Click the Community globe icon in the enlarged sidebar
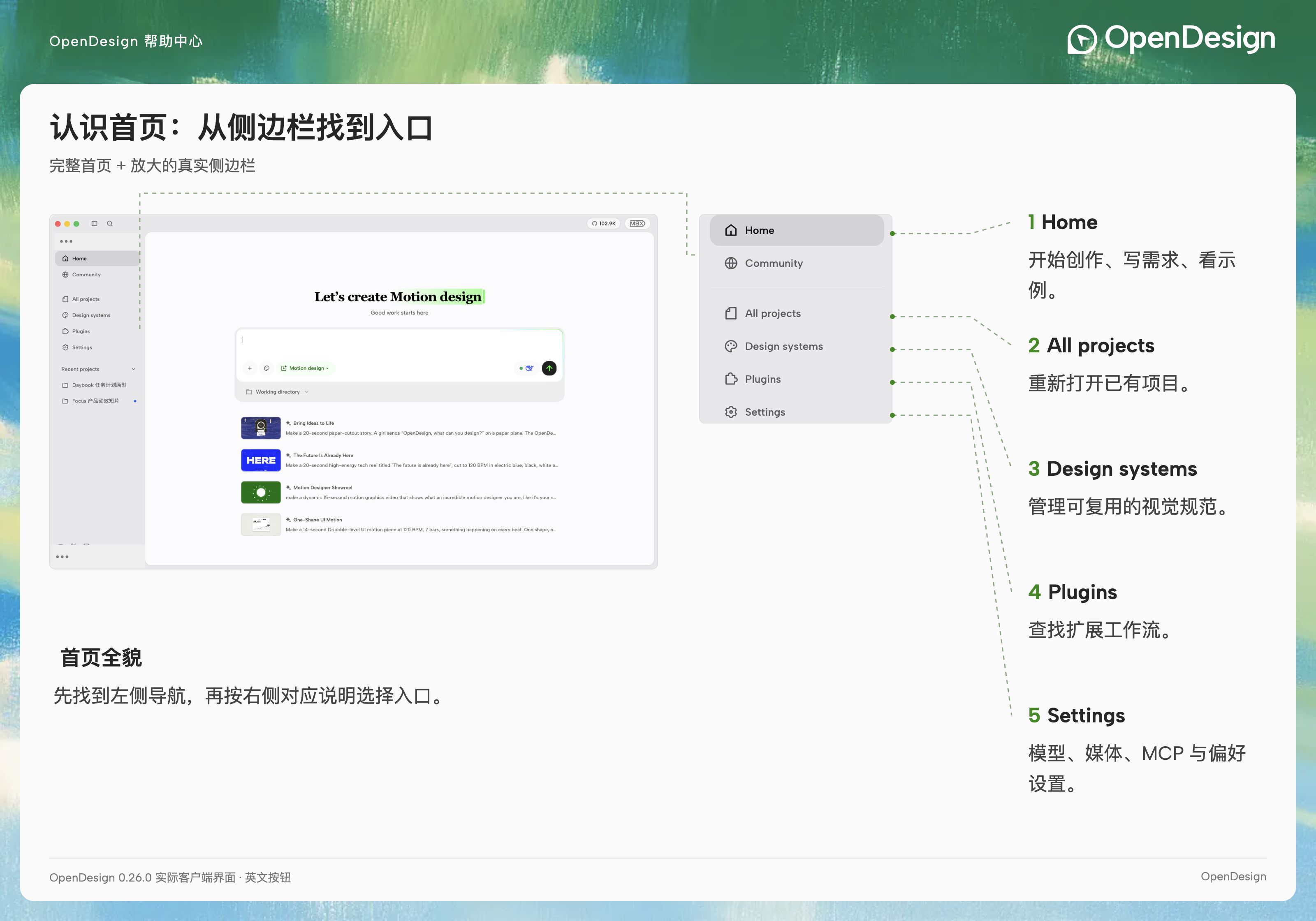The width and height of the screenshot is (1316, 921). (x=731, y=263)
